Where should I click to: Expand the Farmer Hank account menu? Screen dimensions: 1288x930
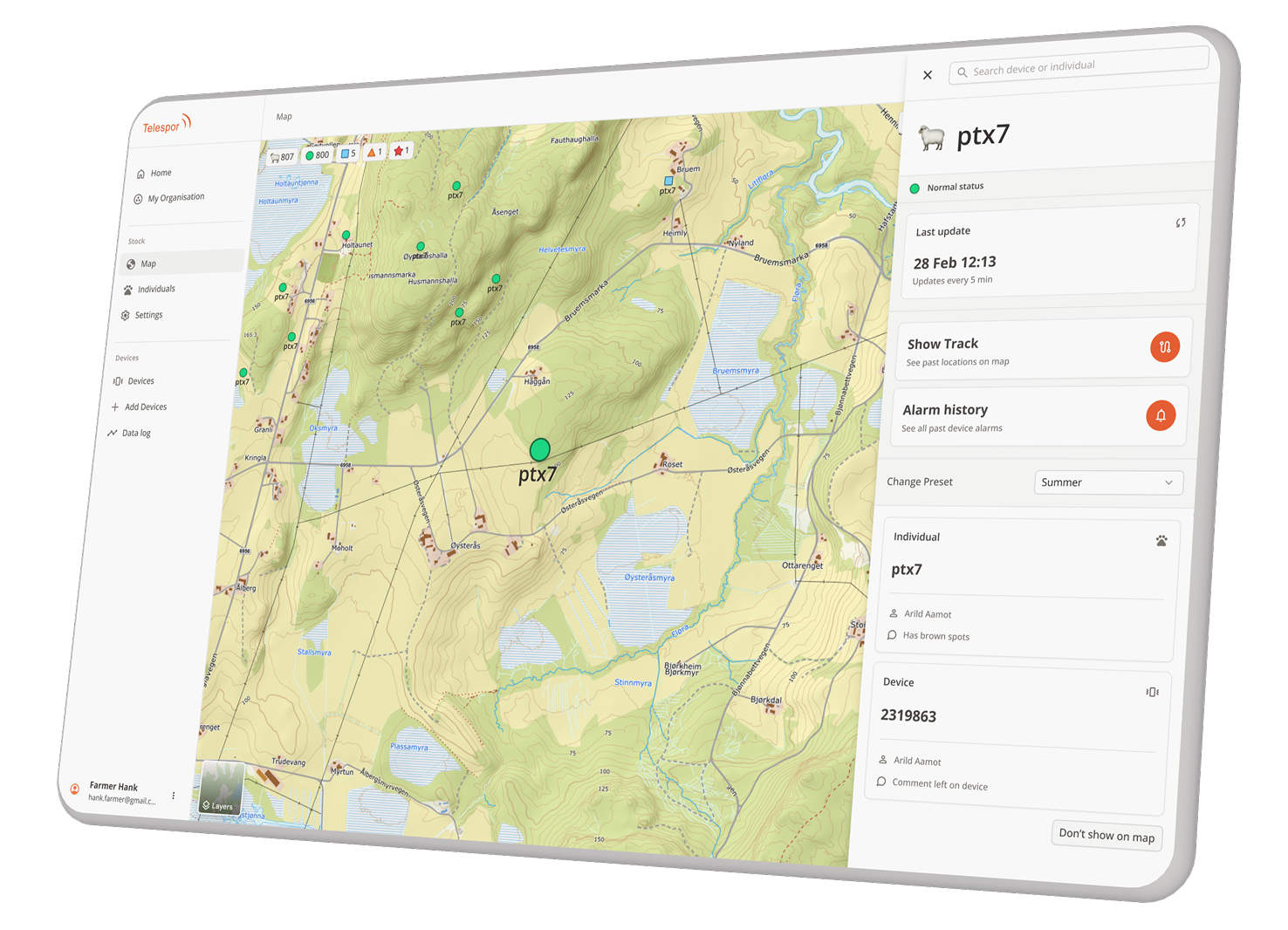point(173,794)
